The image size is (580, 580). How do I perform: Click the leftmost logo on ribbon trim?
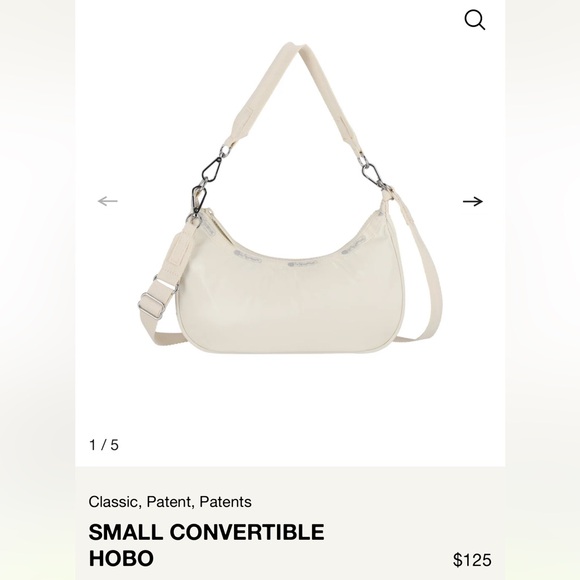(248, 256)
